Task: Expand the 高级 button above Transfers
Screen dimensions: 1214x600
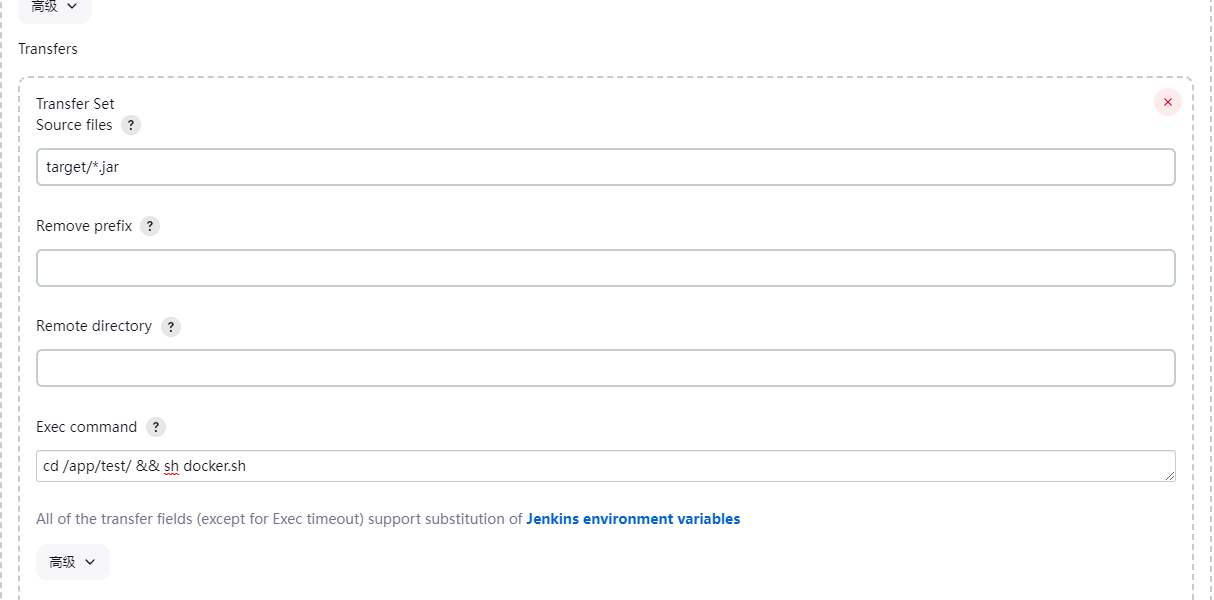Action: pyautogui.click(x=55, y=8)
